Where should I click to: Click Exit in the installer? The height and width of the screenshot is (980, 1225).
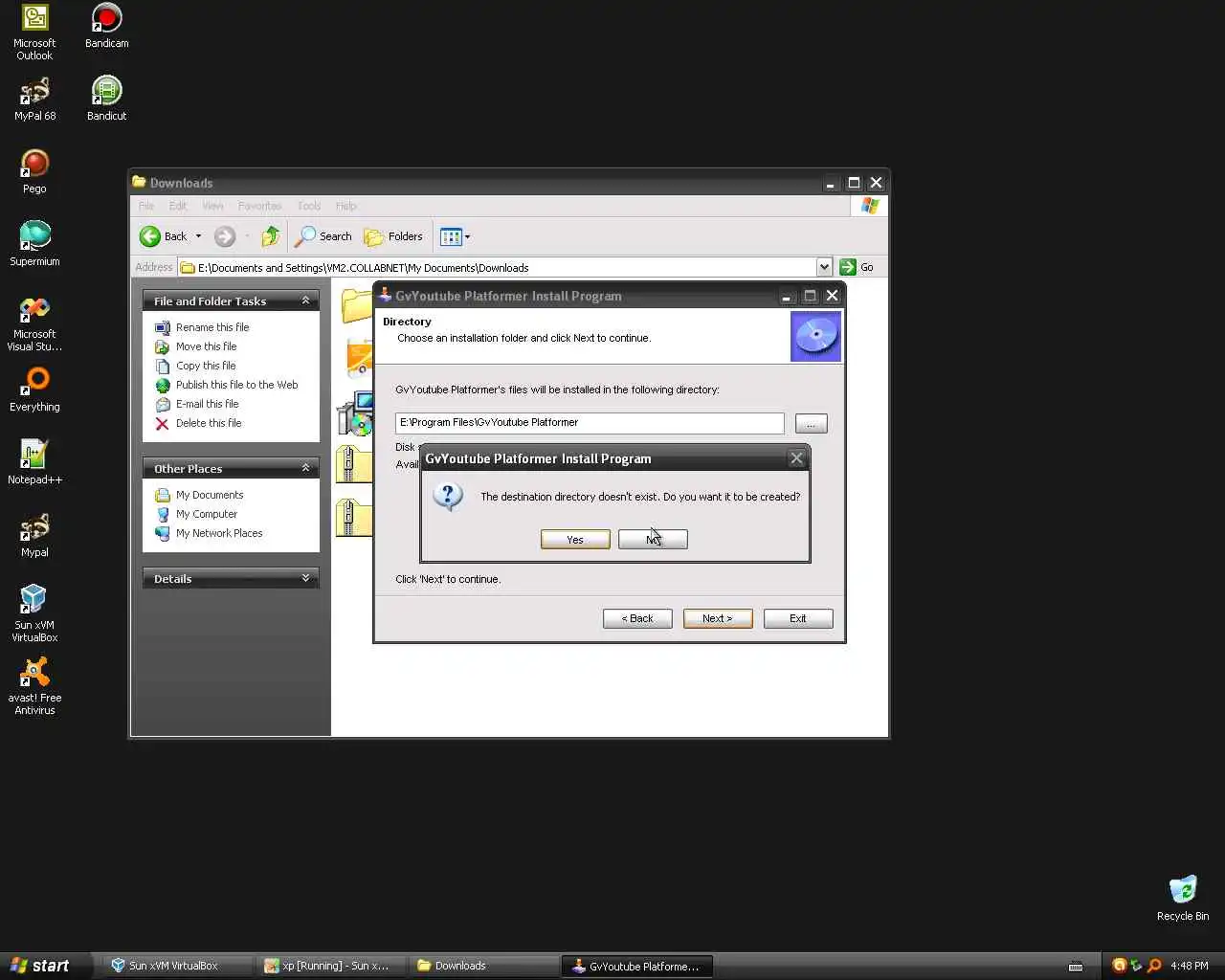tap(798, 618)
